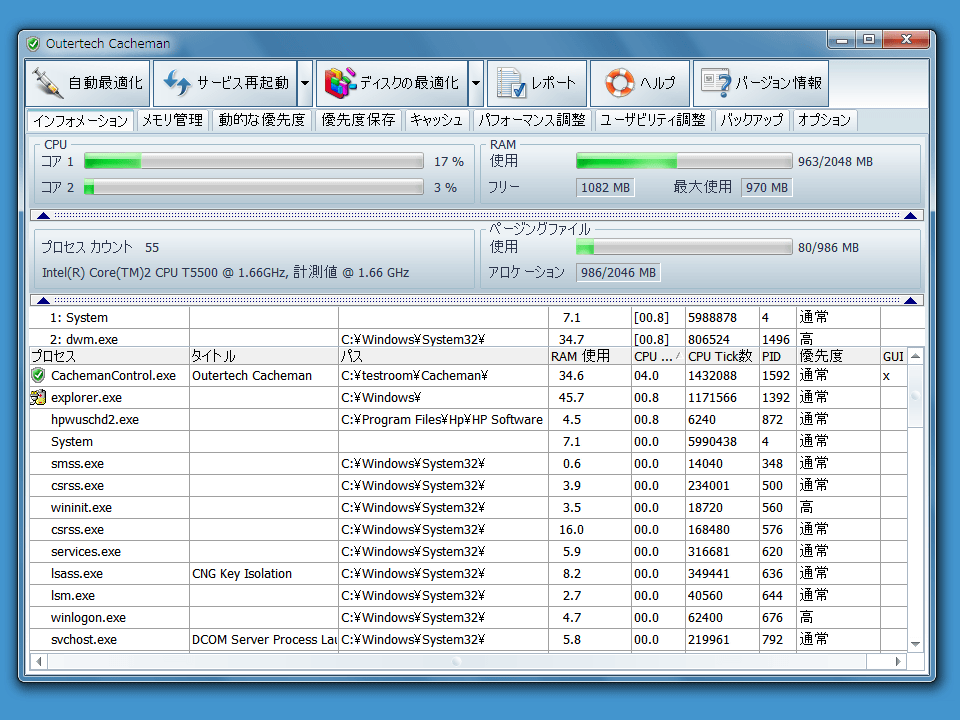
Task: Click the 自動最適化 button label
Action: 105,83
